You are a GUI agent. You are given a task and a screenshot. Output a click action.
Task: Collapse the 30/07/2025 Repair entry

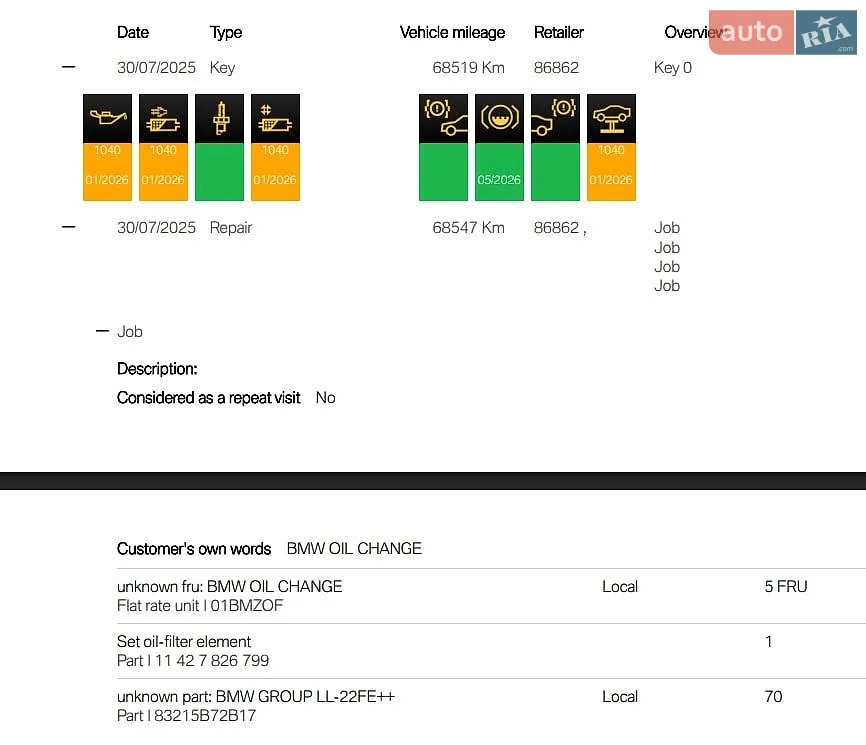click(68, 227)
